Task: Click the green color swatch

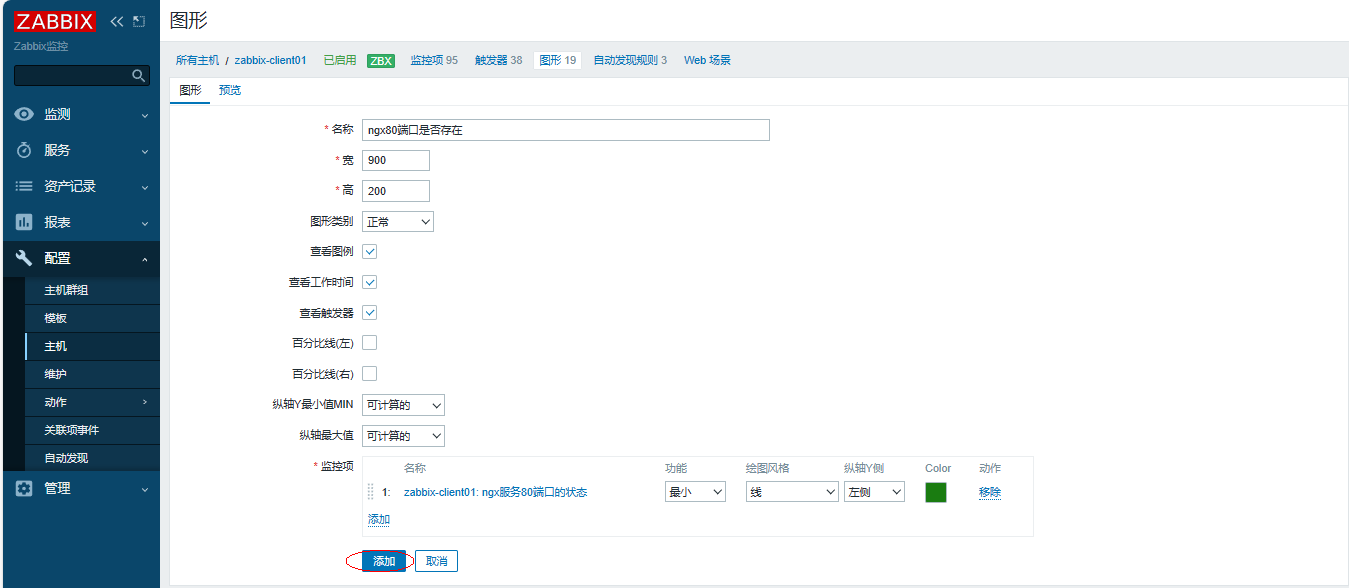Action: coord(935,492)
